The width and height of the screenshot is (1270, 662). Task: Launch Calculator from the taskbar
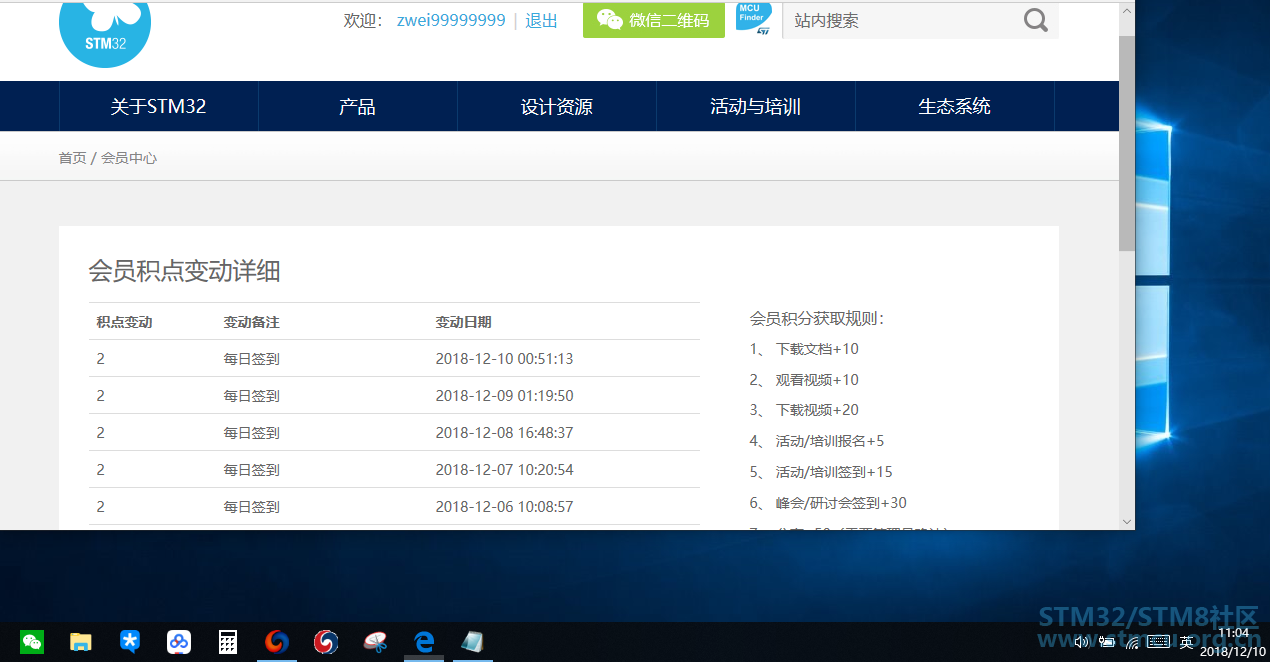tap(228, 642)
